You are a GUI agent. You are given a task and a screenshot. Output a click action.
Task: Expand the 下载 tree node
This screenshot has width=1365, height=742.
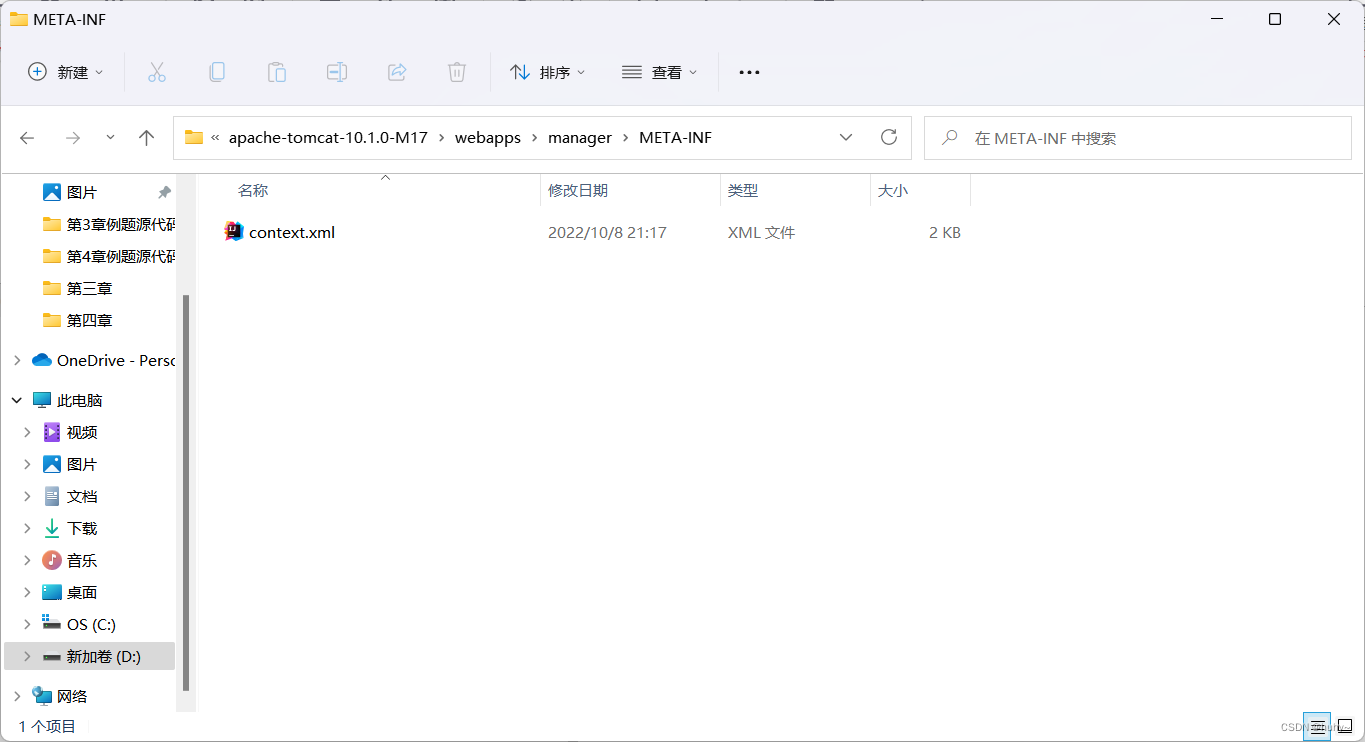(x=27, y=528)
